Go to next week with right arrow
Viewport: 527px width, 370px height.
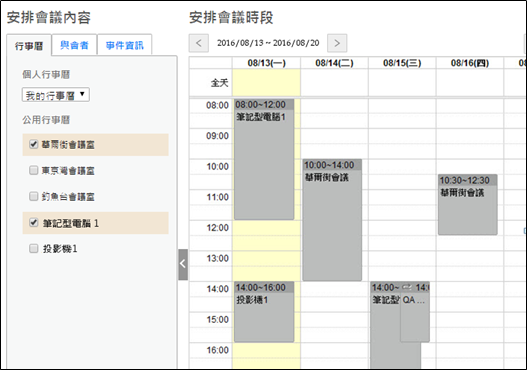click(337, 43)
